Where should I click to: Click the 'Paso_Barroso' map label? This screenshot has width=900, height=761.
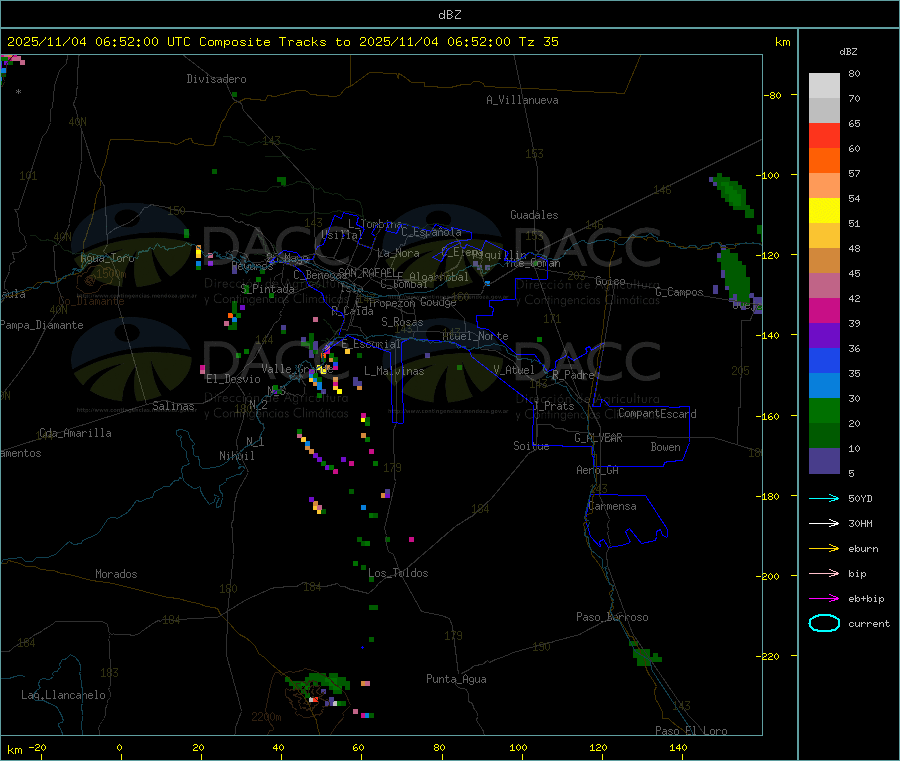point(612,617)
